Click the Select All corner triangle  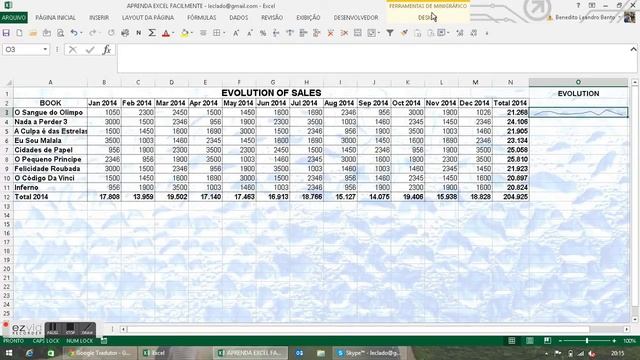coord(7,82)
